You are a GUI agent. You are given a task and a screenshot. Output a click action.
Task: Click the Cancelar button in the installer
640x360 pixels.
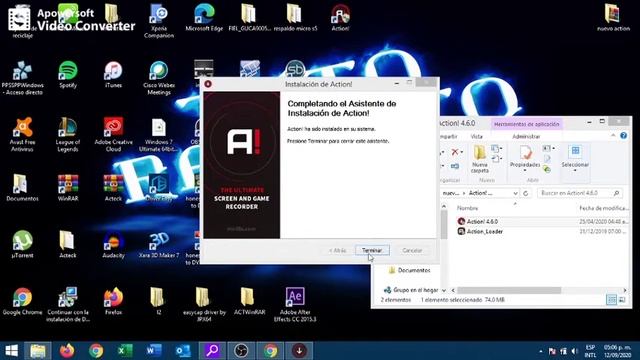[x=412, y=250]
